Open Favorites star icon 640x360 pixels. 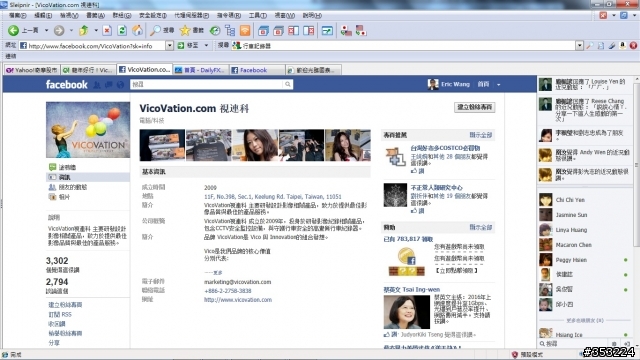(185, 31)
